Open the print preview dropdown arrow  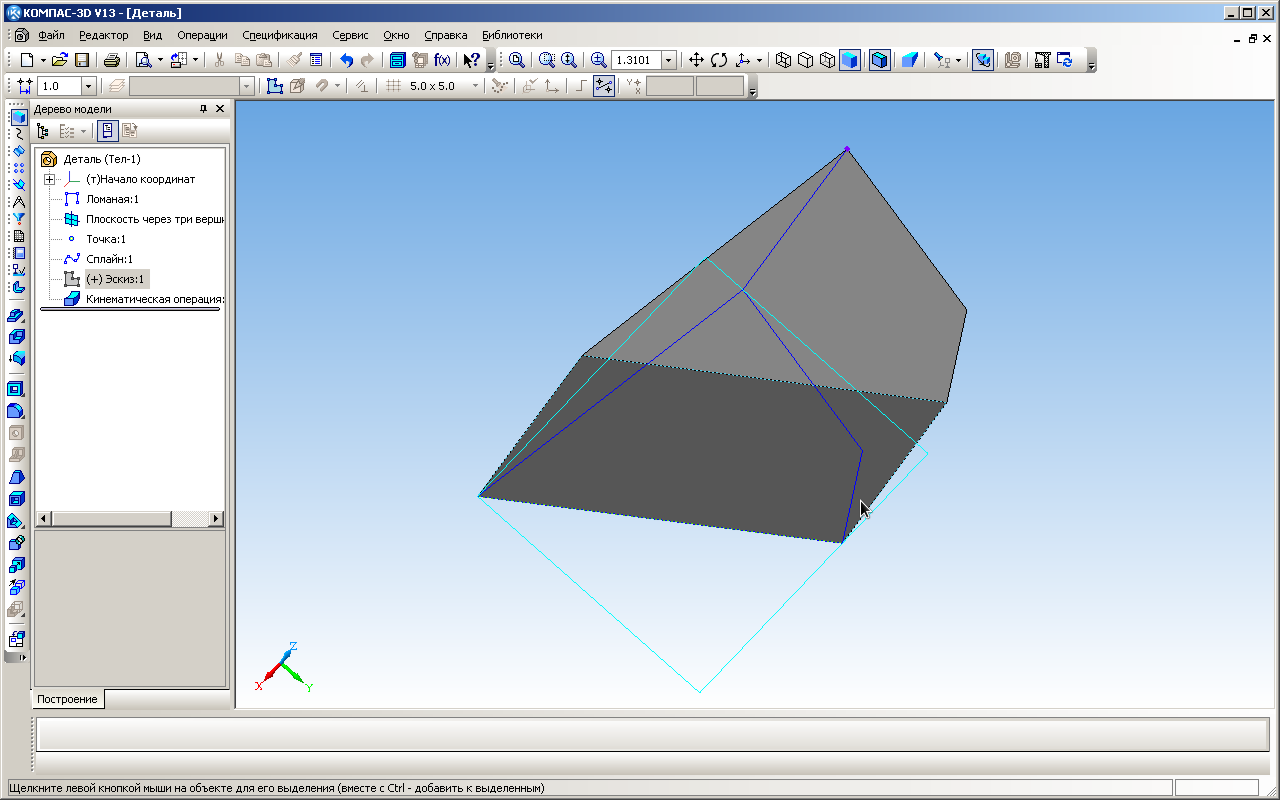[x=160, y=60]
